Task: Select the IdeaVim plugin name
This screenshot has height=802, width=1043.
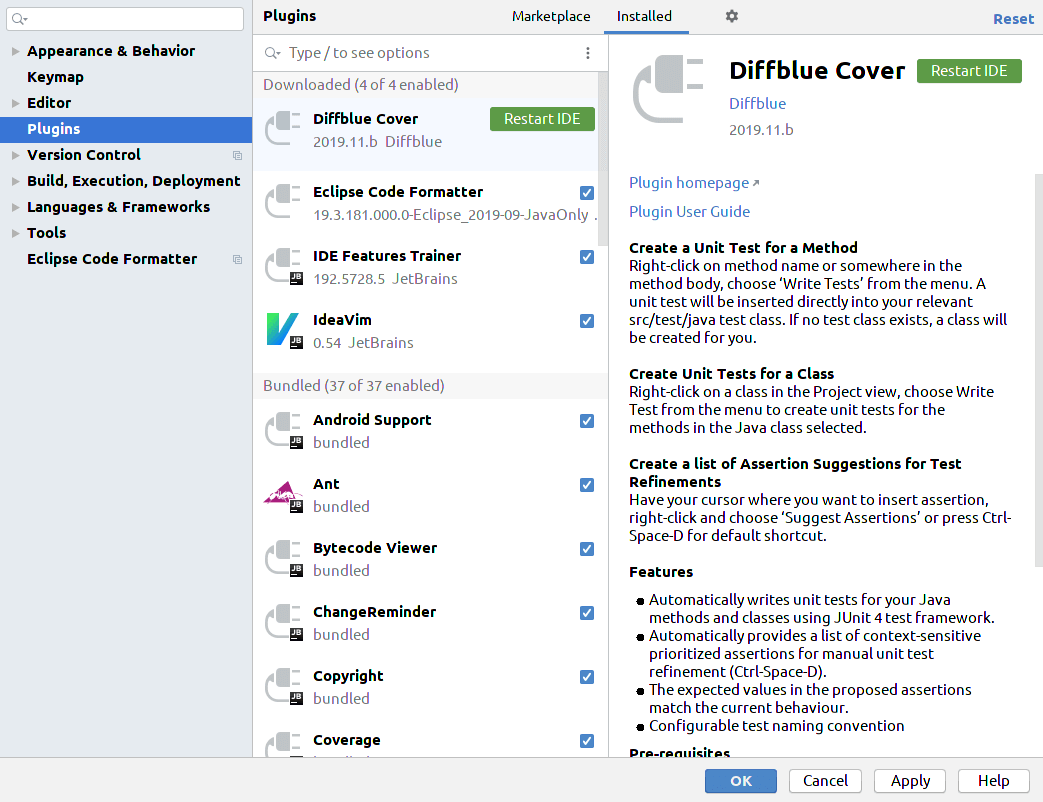Action: (x=342, y=320)
